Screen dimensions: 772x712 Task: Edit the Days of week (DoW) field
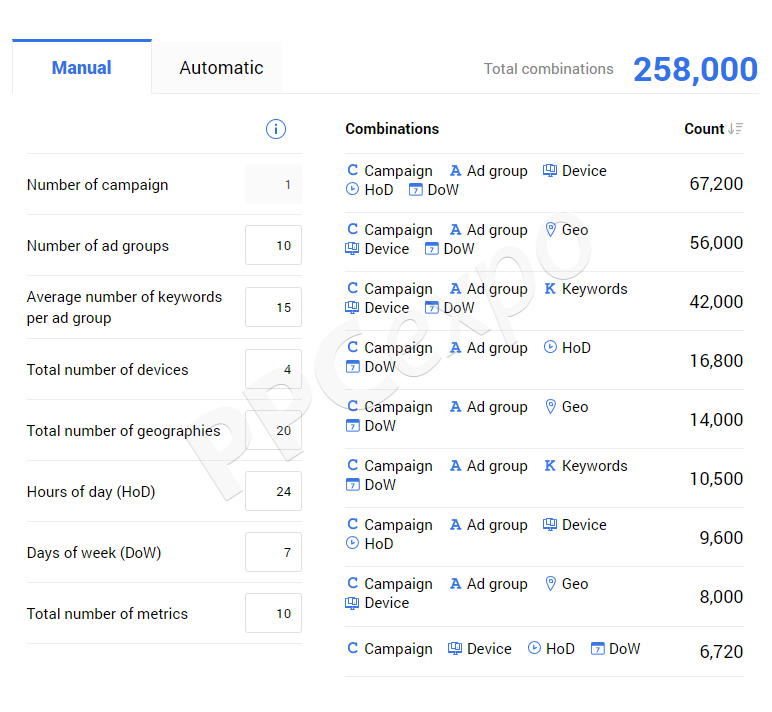pos(273,552)
